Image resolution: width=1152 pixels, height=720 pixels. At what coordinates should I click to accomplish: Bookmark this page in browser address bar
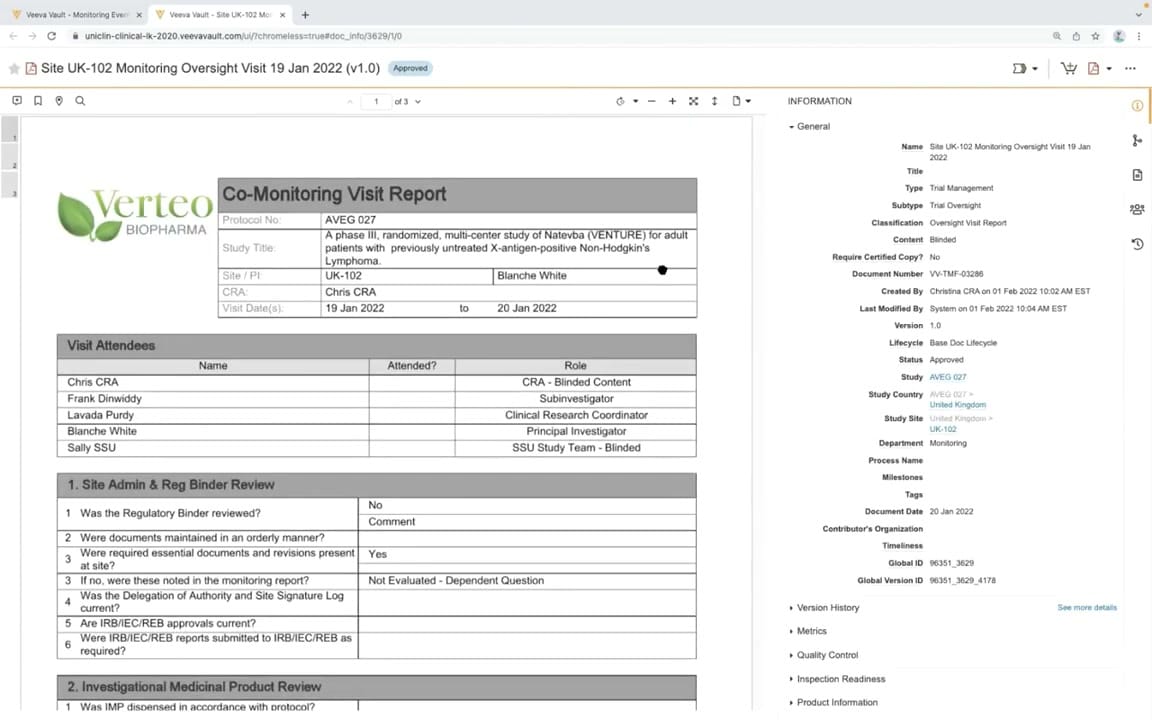[1095, 36]
